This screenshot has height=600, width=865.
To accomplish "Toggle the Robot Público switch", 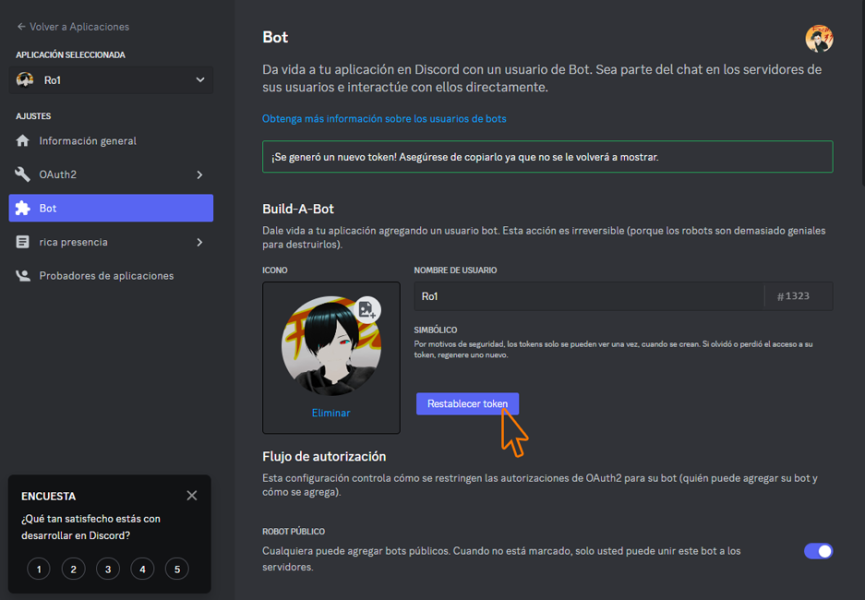I will (x=818, y=551).
